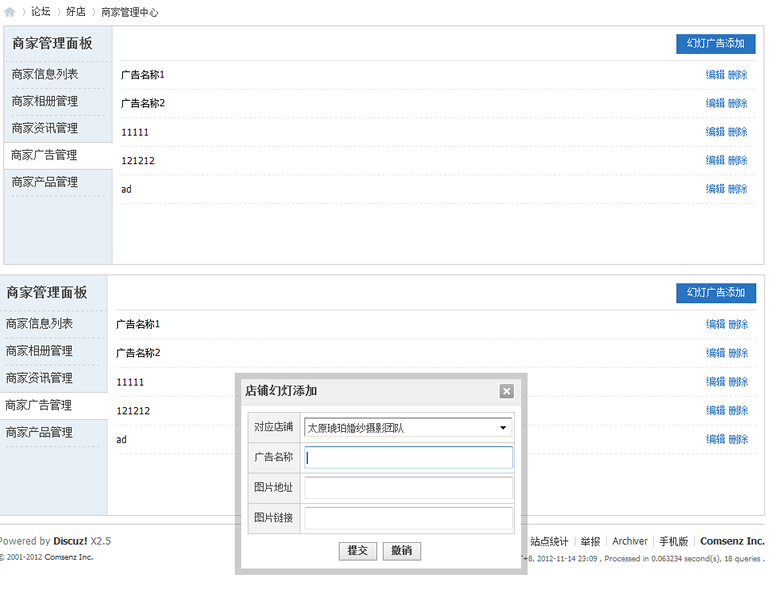Select 商家产品管理 in bottom panel sidebar
The height and width of the screenshot is (596, 769).
[x=39, y=432]
